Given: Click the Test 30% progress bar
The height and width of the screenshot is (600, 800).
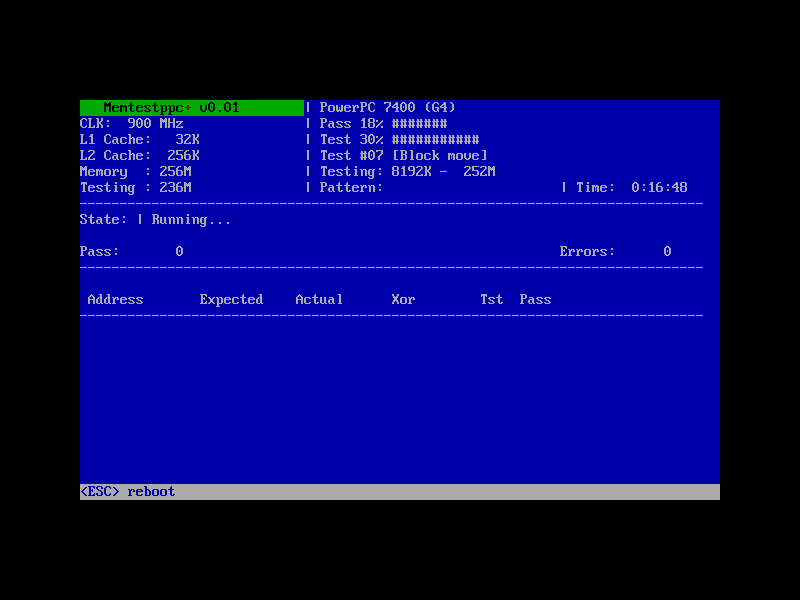Looking at the screenshot, I should pyautogui.click(x=399, y=139).
